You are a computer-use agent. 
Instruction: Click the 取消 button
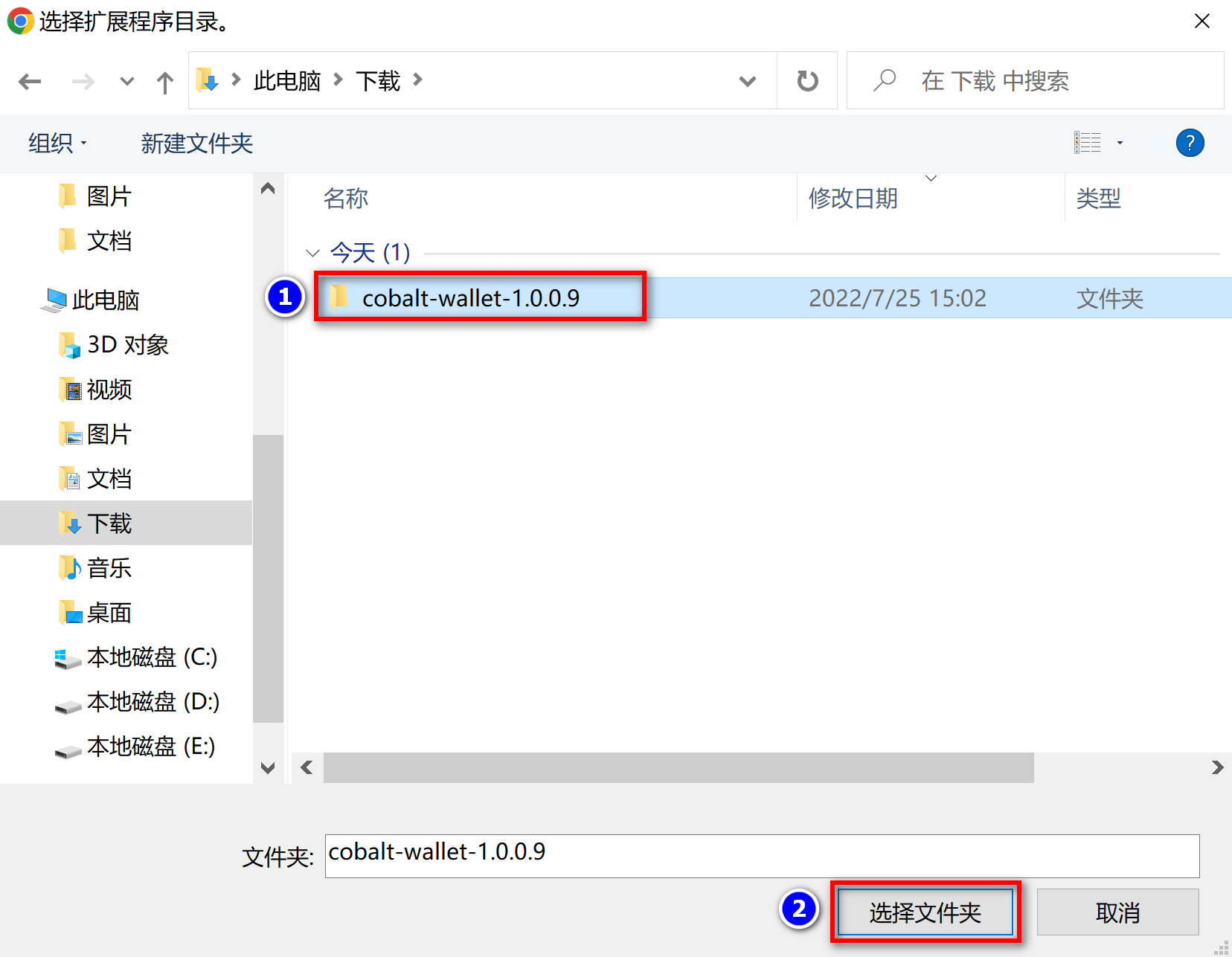click(1117, 912)
